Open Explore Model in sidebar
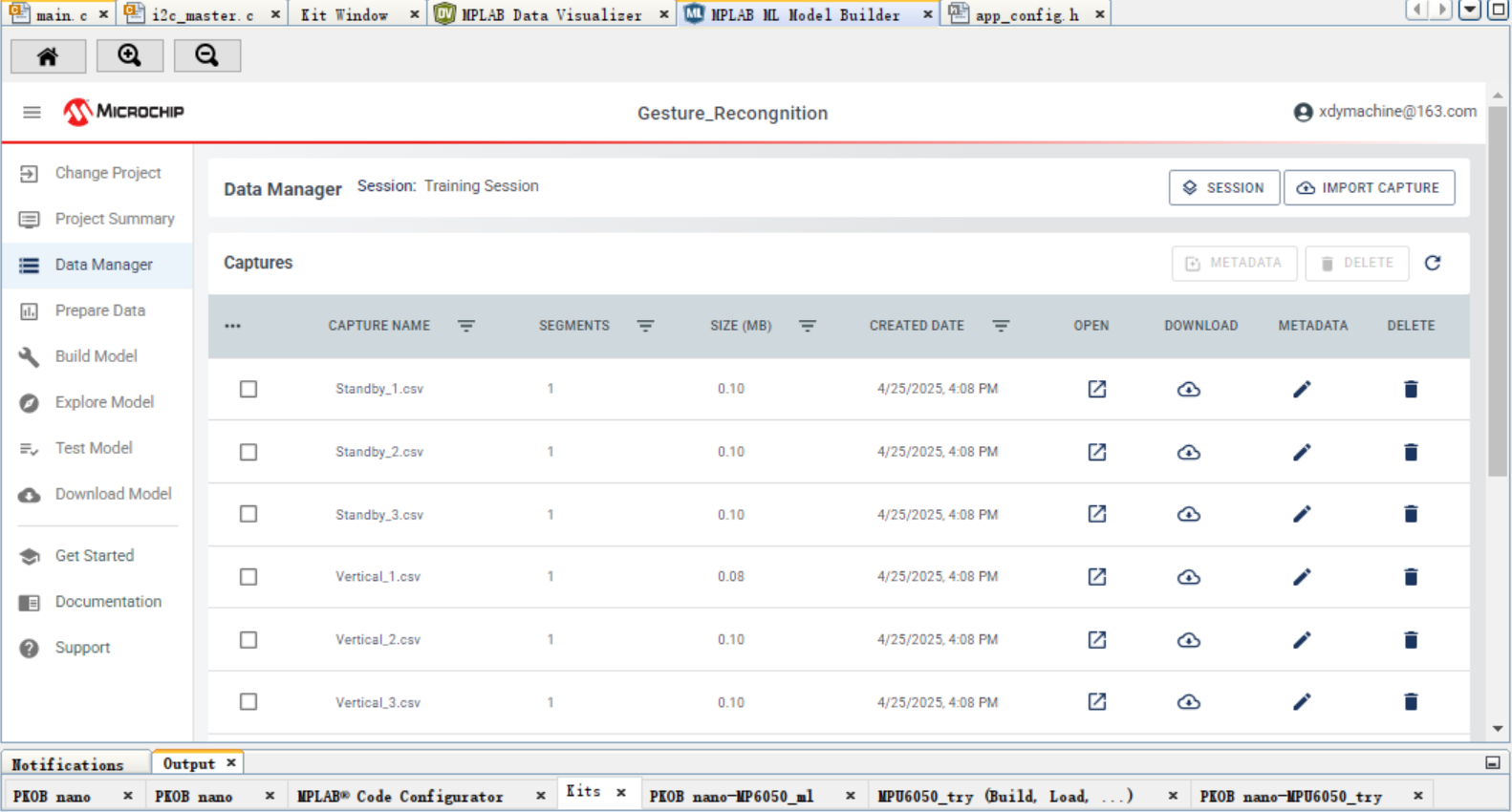The height and width of the screenshot is (812, 1512). click(x=97, y=402)
